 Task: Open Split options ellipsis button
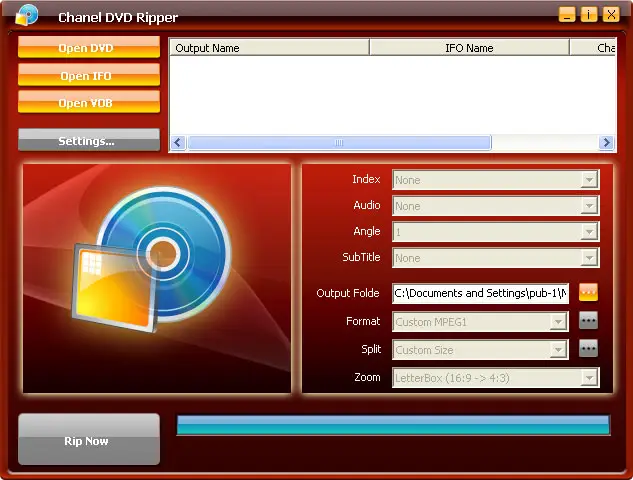(x=588, y=349)
